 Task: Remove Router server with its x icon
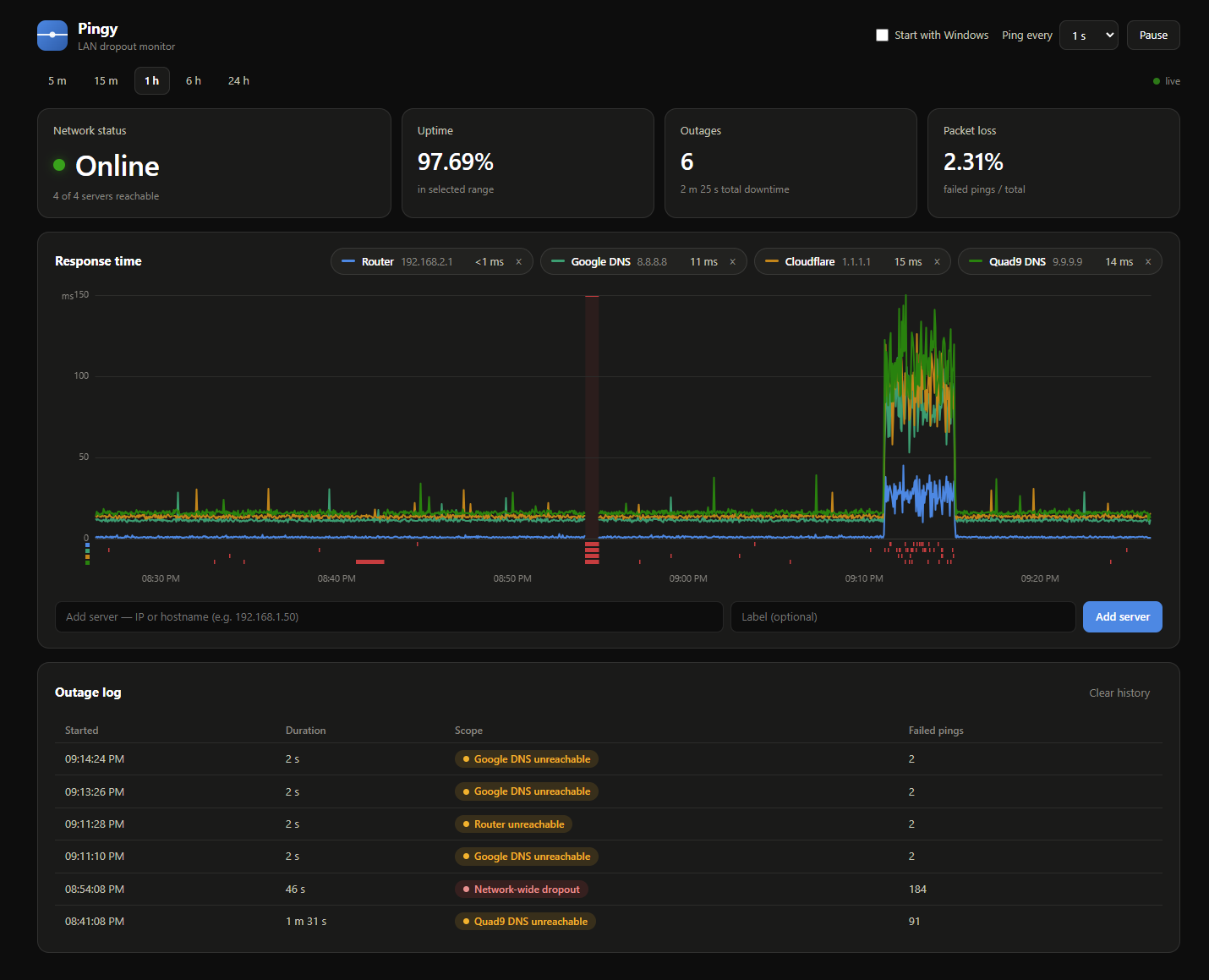click(x=518, y=262)
